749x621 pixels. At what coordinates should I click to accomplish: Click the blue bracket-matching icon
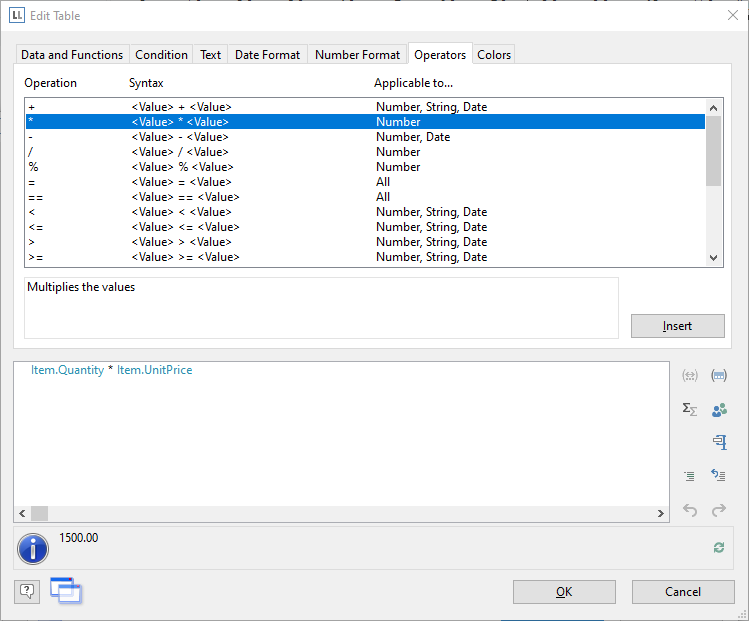coord(718,442)
